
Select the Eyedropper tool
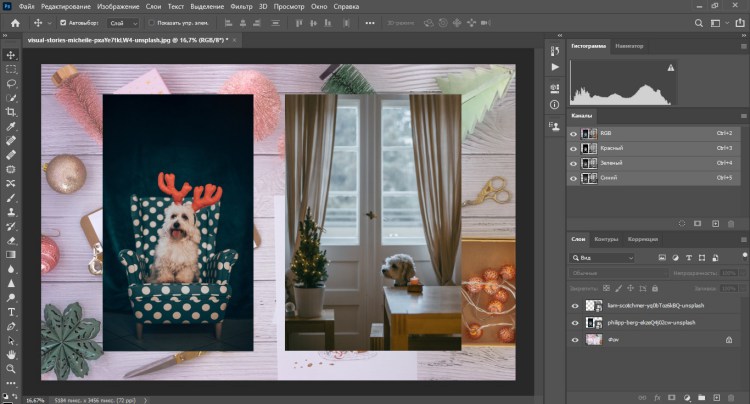[11, 126]
